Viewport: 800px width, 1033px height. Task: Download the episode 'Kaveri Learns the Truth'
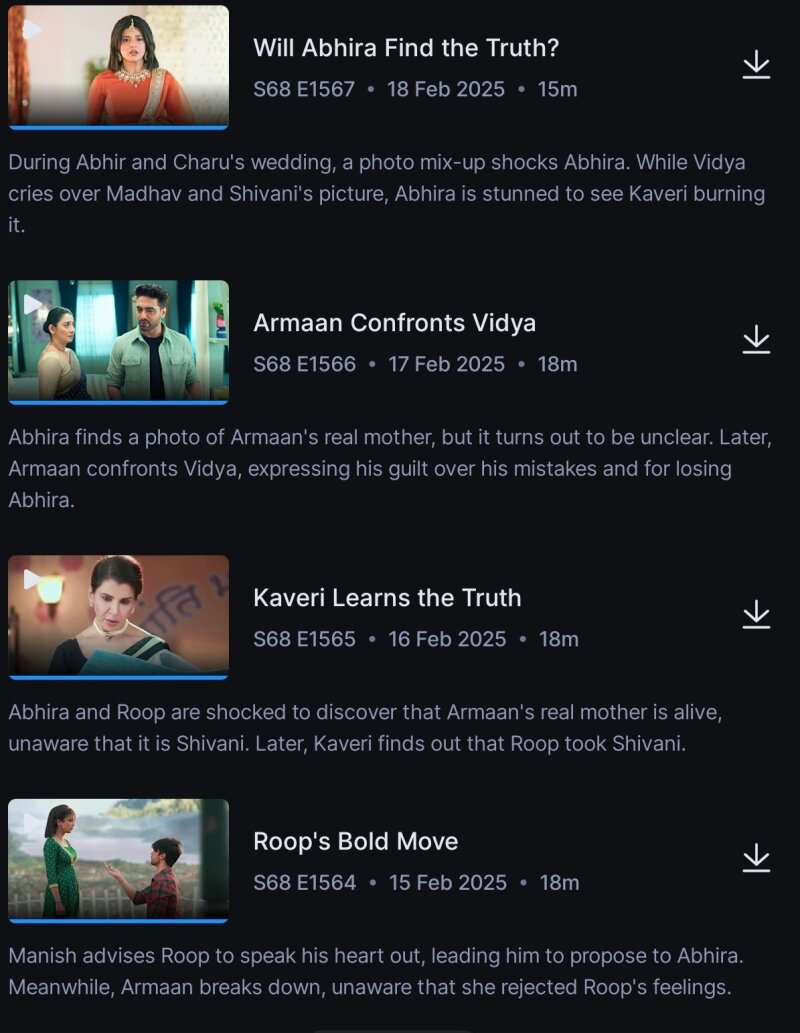point(758,615)
